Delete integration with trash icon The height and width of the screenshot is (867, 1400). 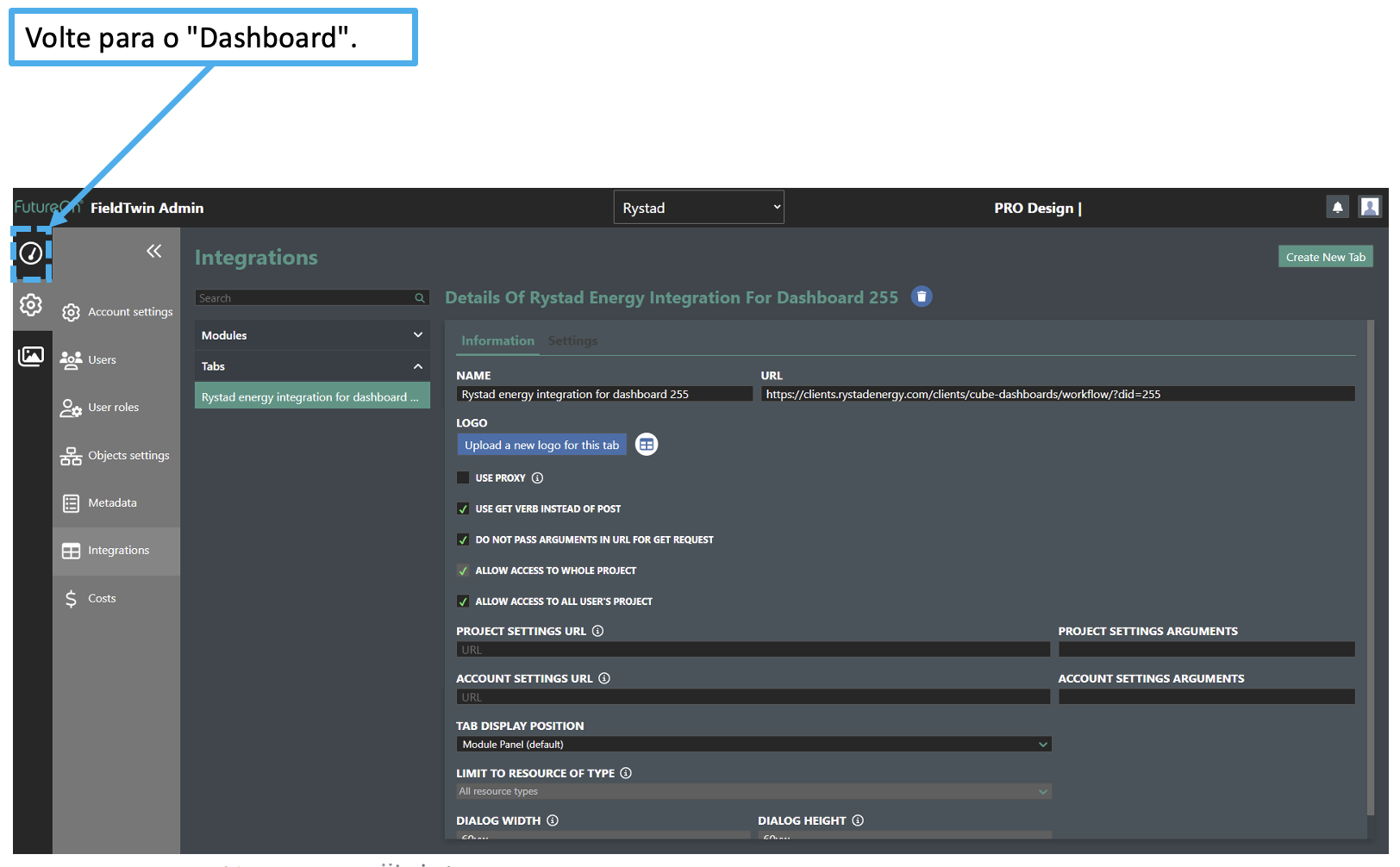pos(922,296)
